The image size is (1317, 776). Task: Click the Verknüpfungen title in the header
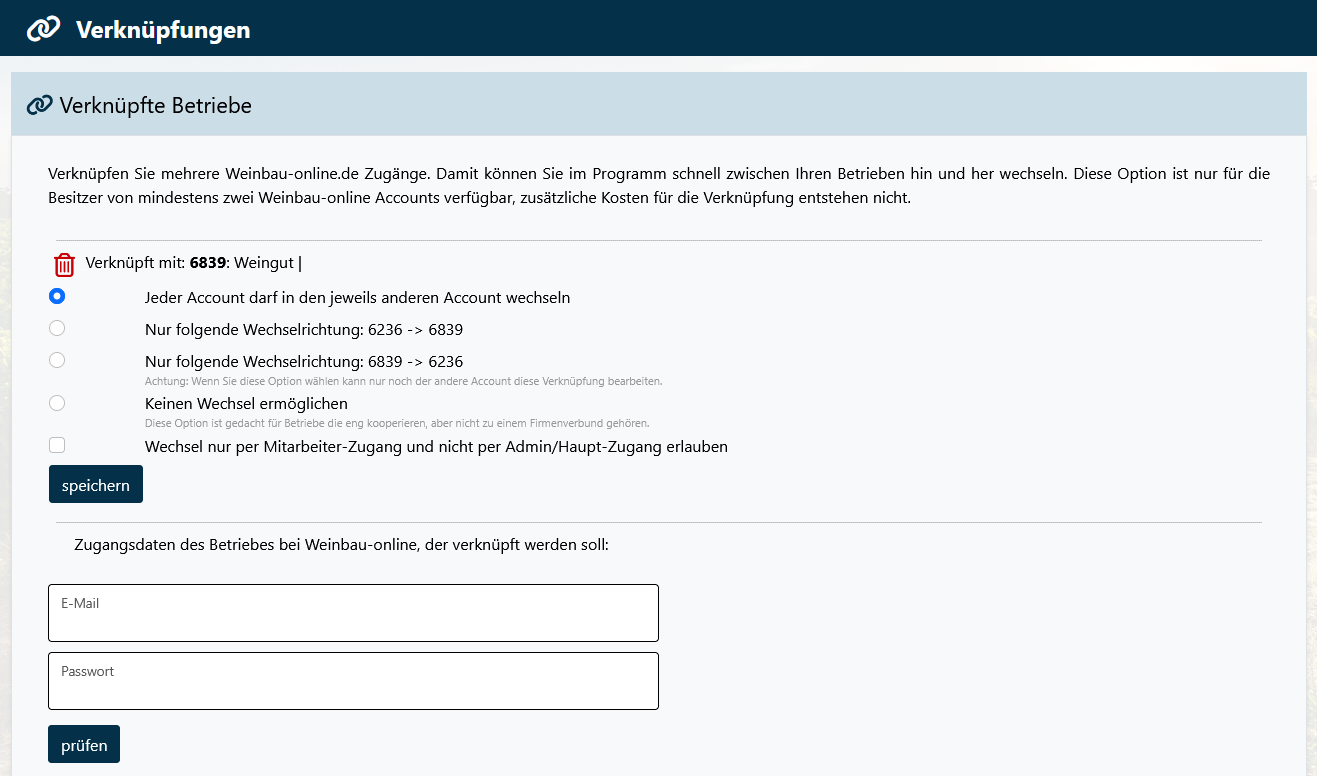pos(163,30)
